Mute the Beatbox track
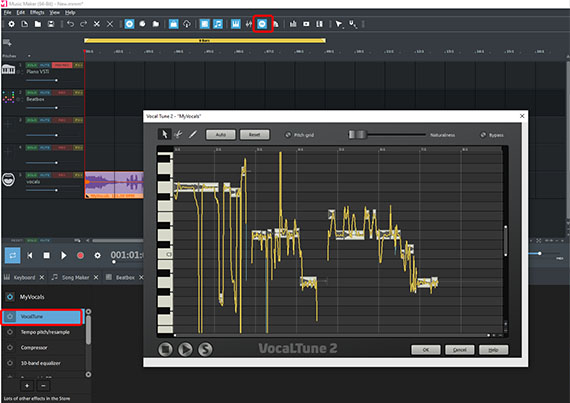 click(45, 93)
